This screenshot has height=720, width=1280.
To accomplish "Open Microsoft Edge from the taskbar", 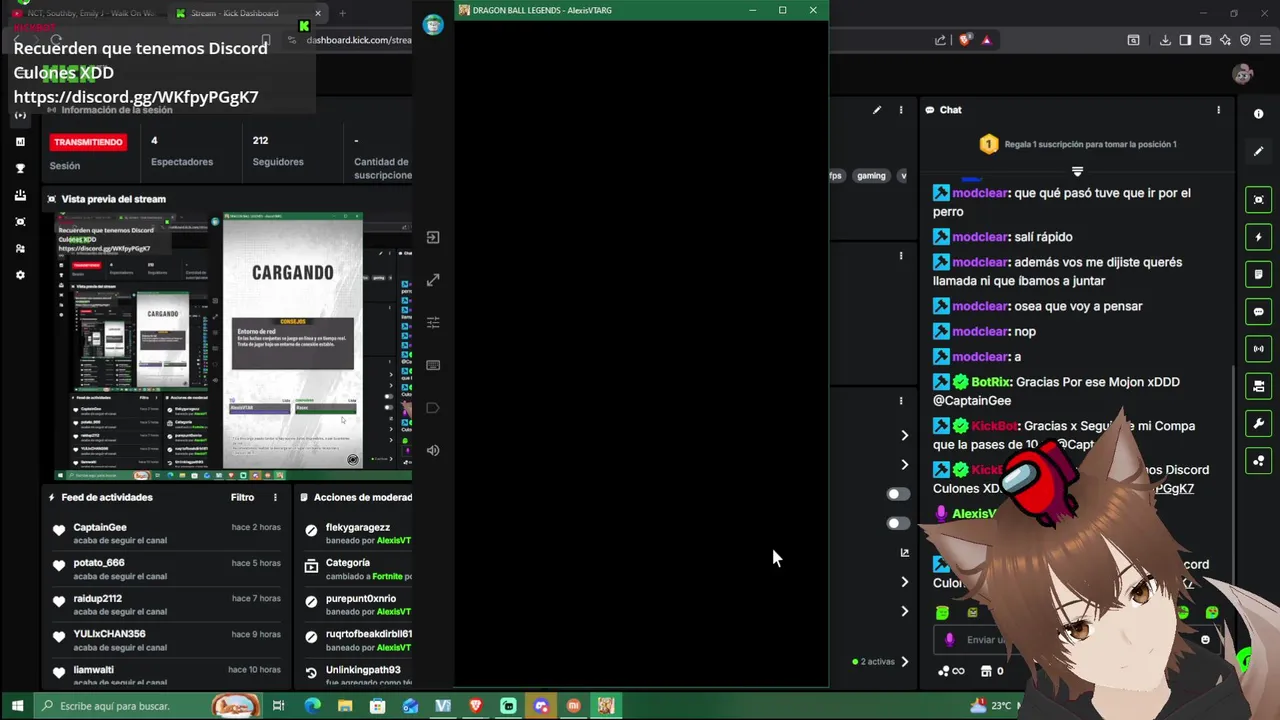I will (x=312, y=706).
